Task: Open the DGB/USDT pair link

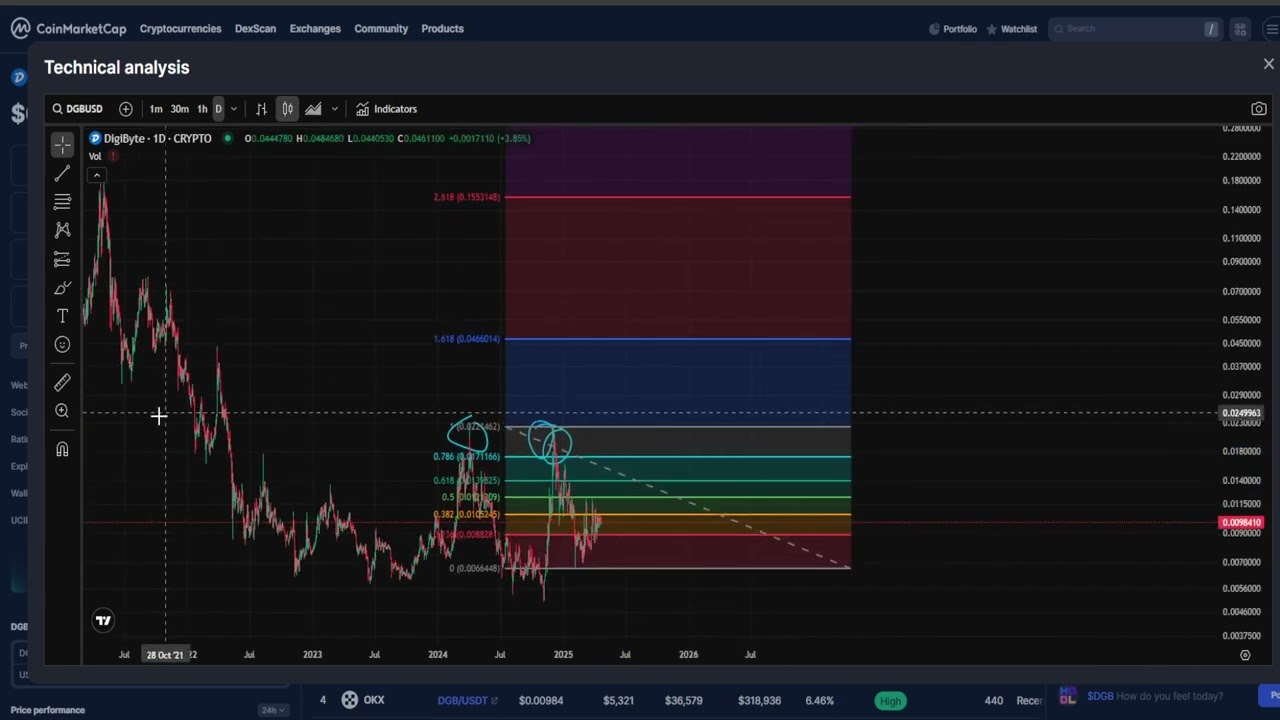Action: click(467, 701)
